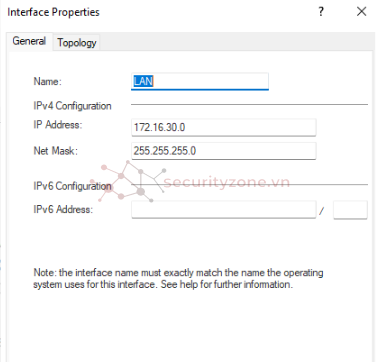Select the General tab
Screen dimensions: 379x362
click(29, 41)
